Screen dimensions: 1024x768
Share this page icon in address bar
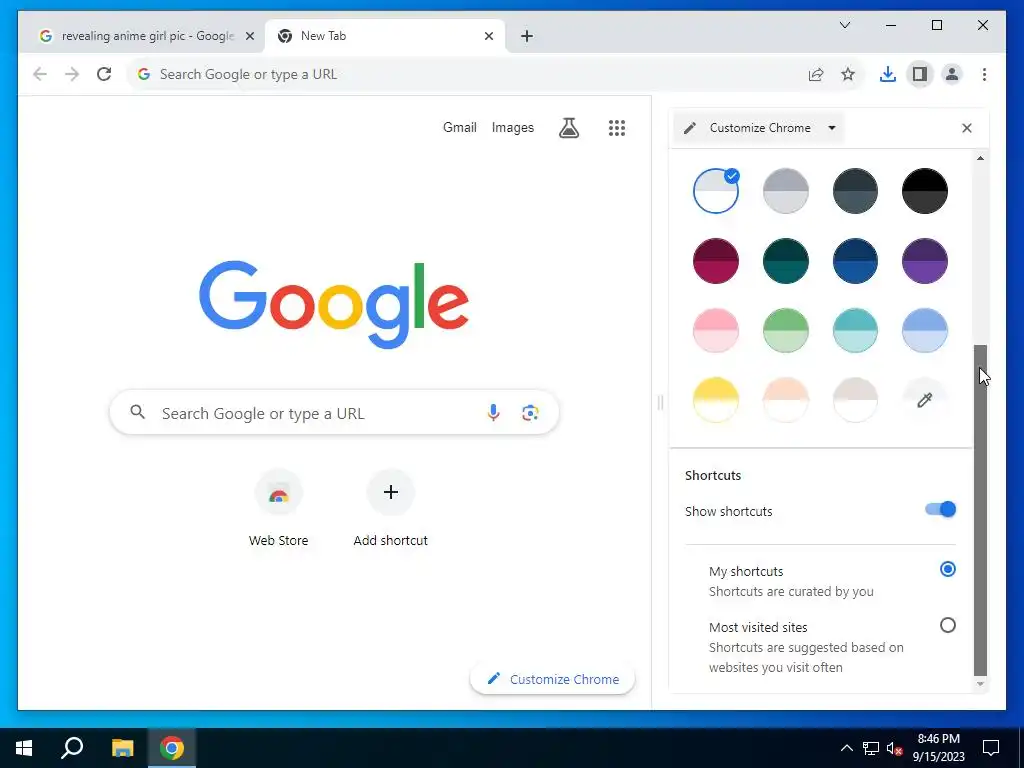[x=816, y=74]
